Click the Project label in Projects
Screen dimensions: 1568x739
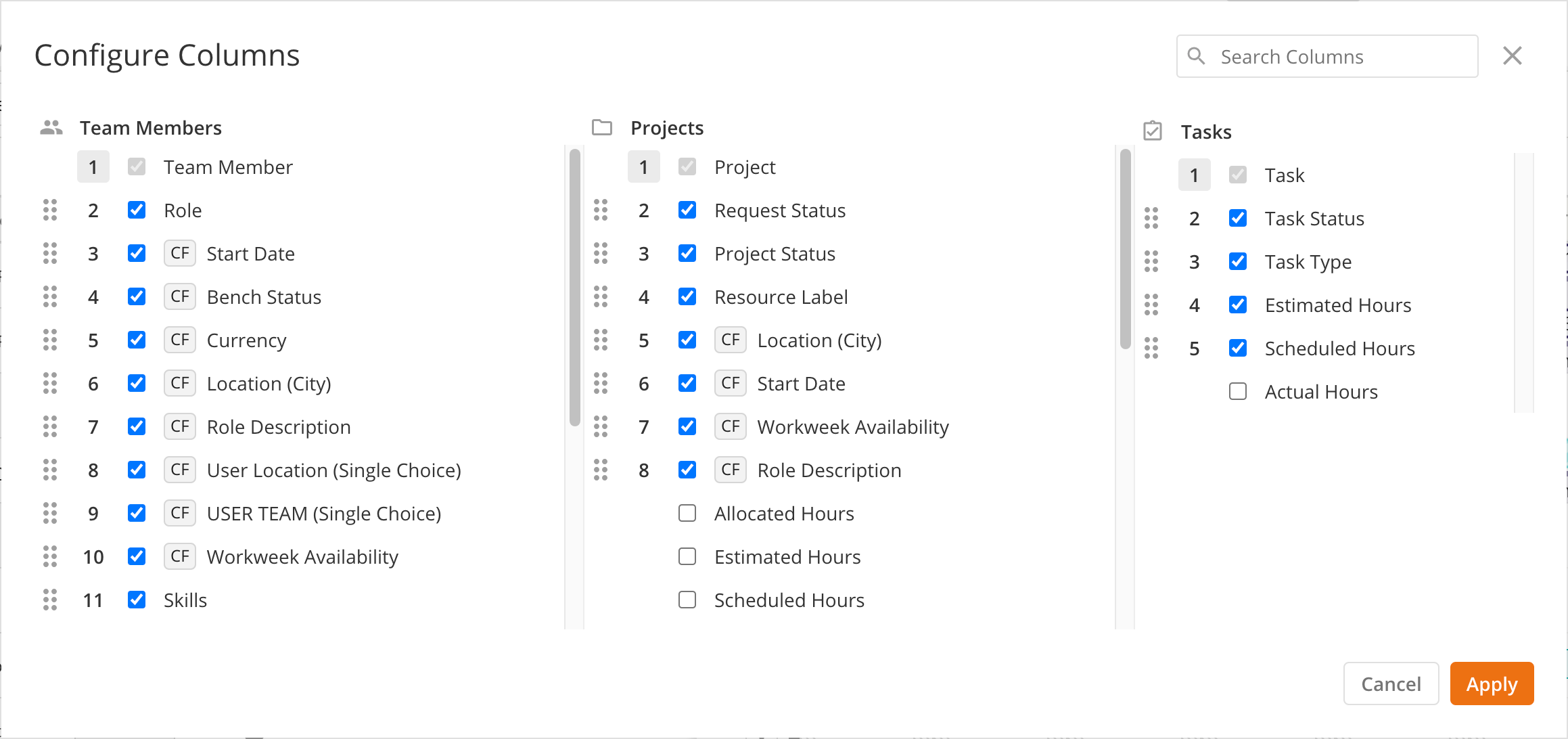(745, 167)
